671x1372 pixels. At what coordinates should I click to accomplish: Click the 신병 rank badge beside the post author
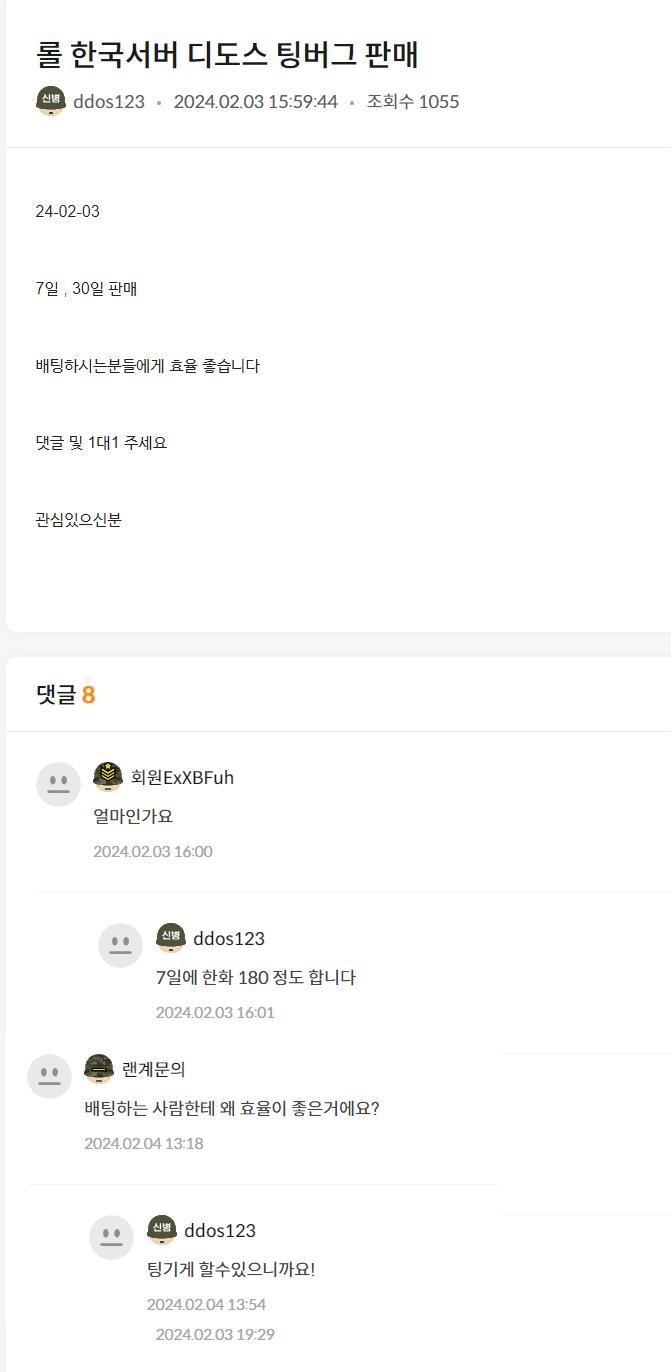(51, 101)
